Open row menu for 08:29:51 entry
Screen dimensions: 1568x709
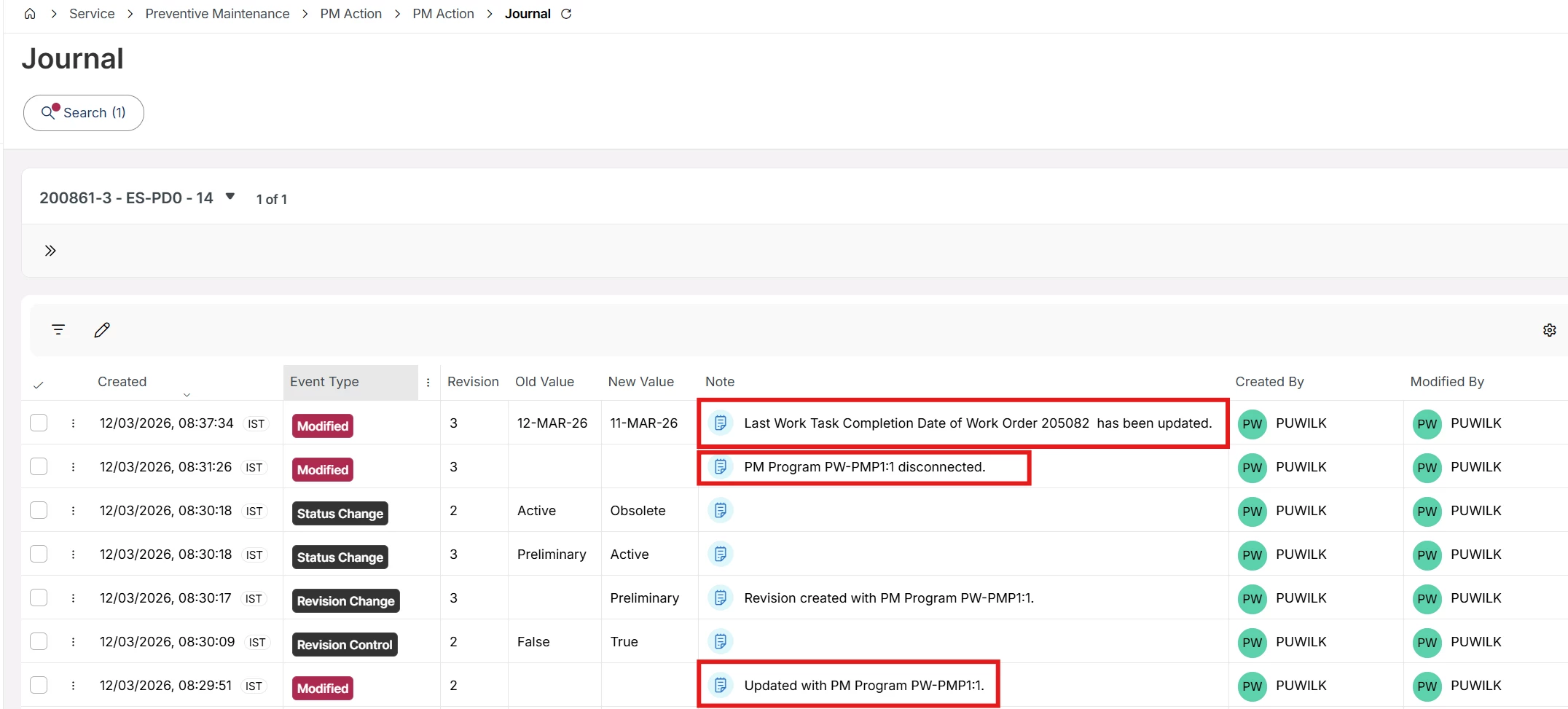tap(73, 685)
